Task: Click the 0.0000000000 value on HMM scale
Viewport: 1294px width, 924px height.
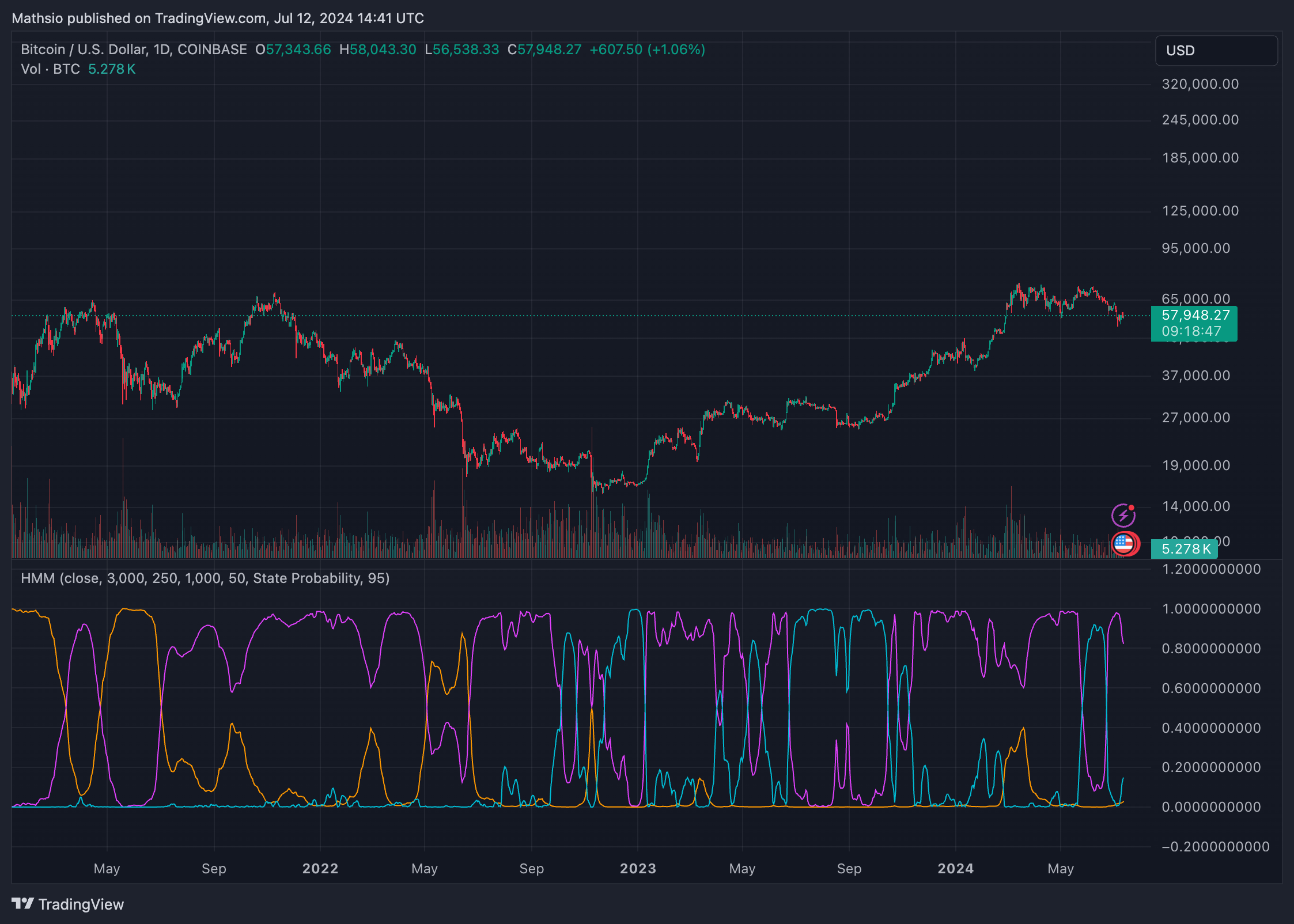Action: click(1211, 806)
